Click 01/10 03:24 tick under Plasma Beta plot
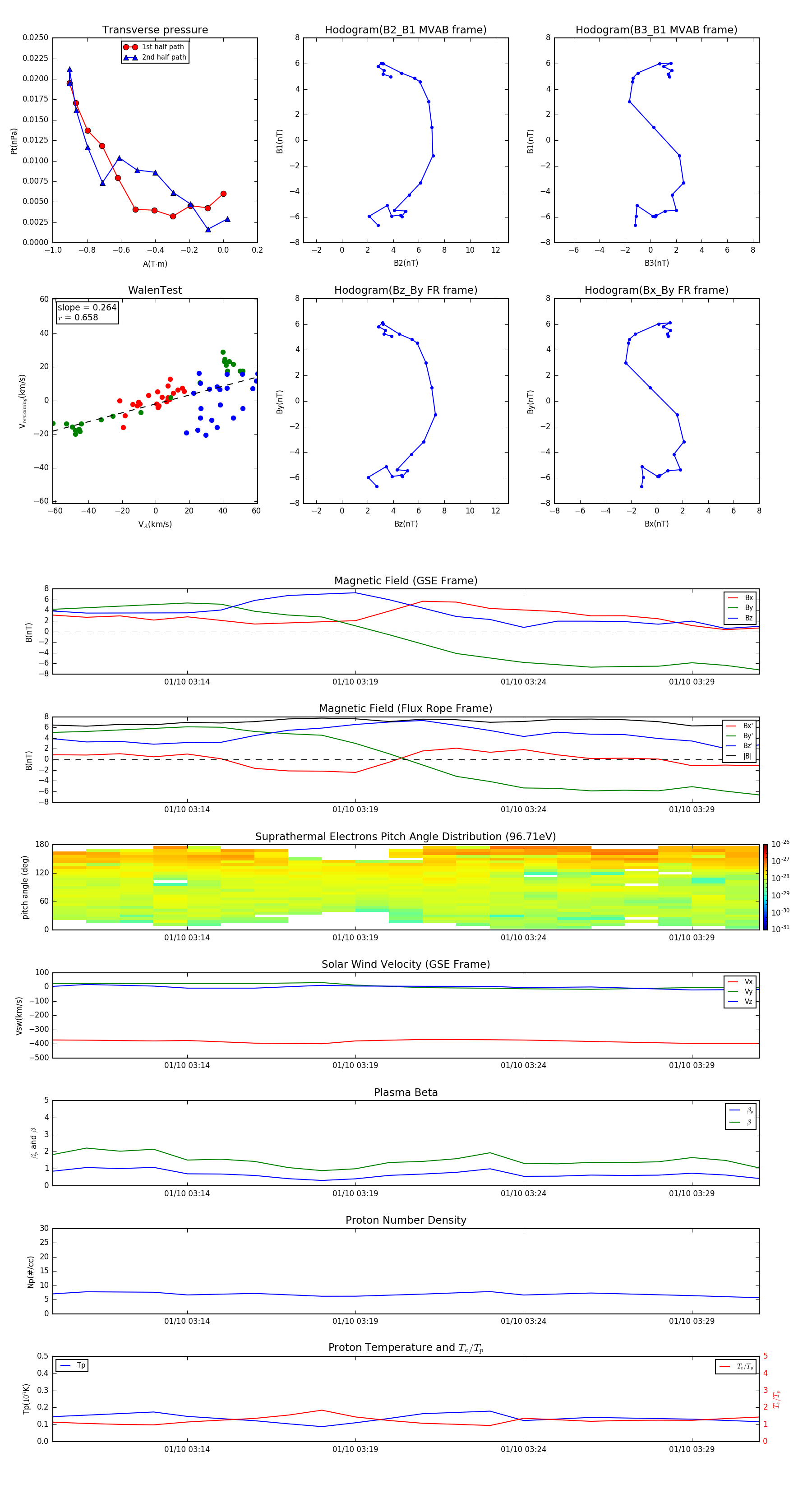The width and height of the screenshot is (812, 1489). click(x=523, y=1193)
